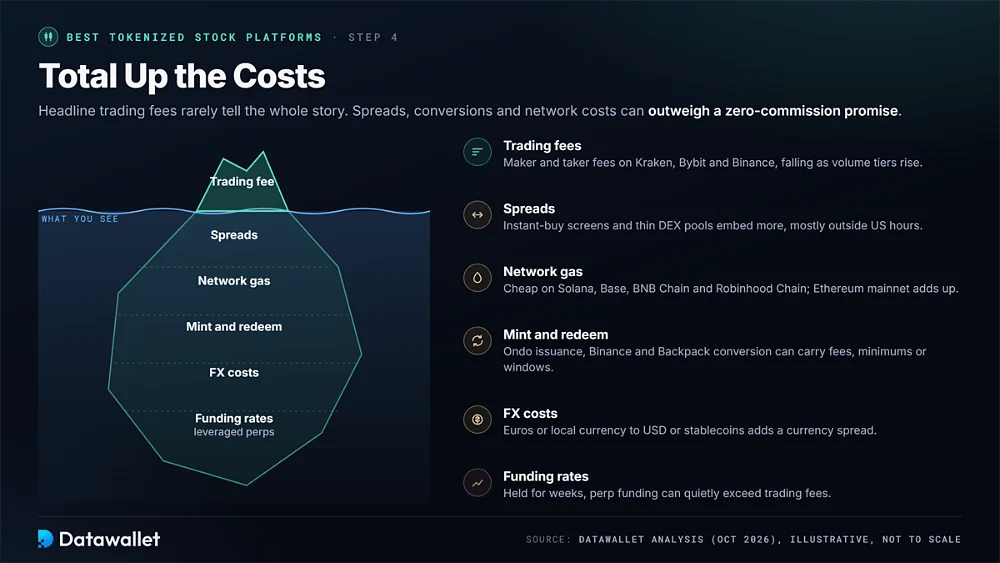Click the 'Euros or local currency to USD' description
1000x563 pixels.
point(690,430)
